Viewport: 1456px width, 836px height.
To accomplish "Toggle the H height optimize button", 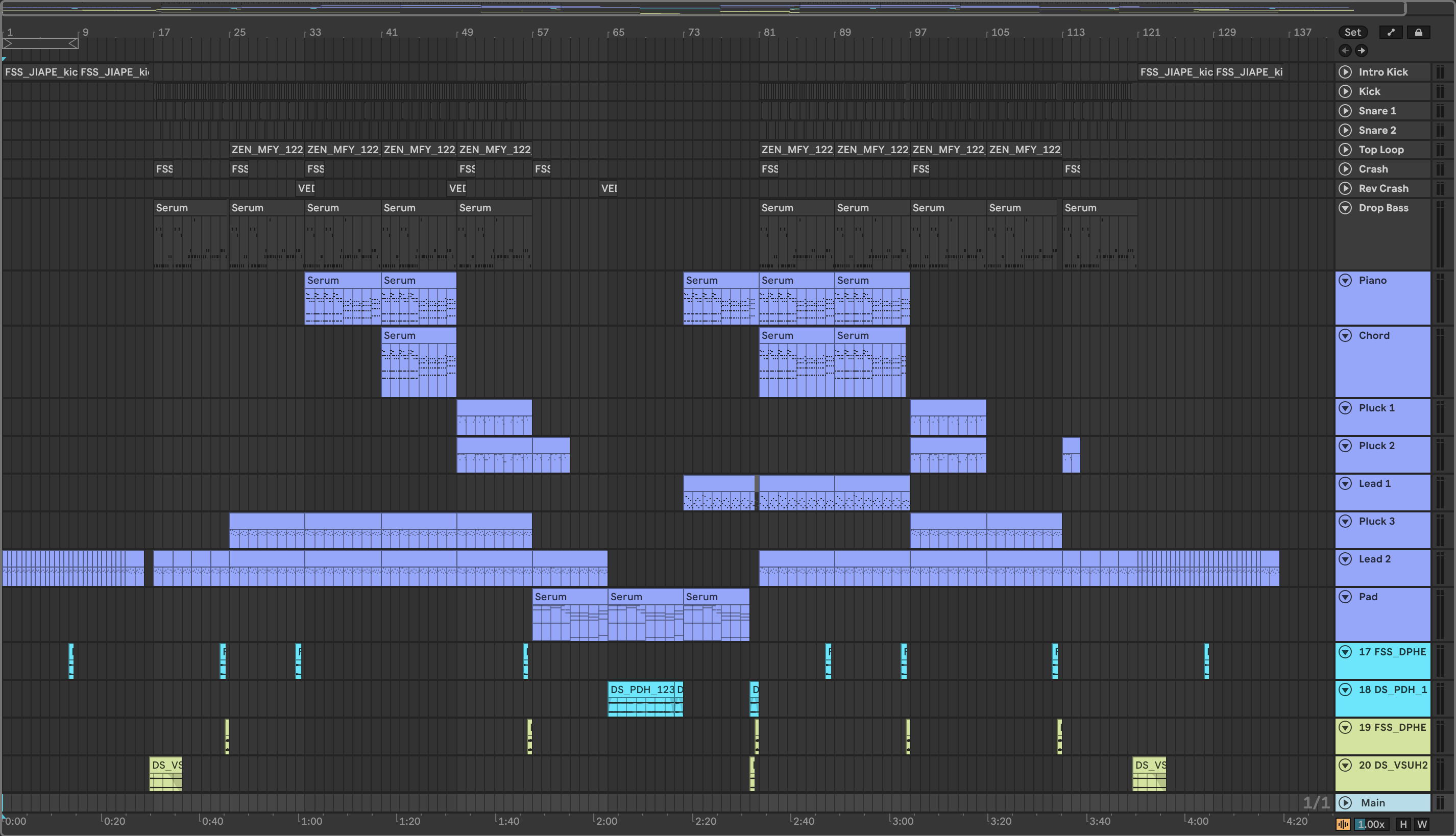I will pyautogui.click(x=1403, y=824).
